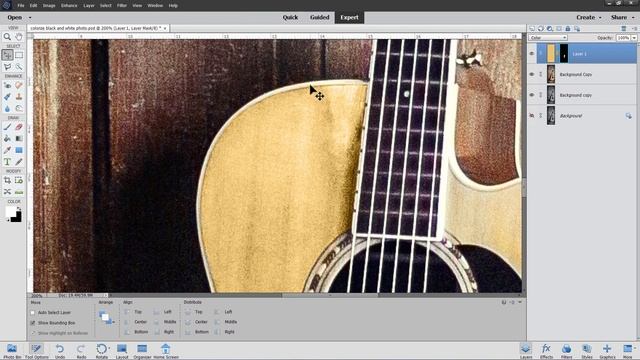Viewport: 640px width, 360px height.
Task: Open the Effects panel
Action: pyautogui.click(x=546, y=351)
